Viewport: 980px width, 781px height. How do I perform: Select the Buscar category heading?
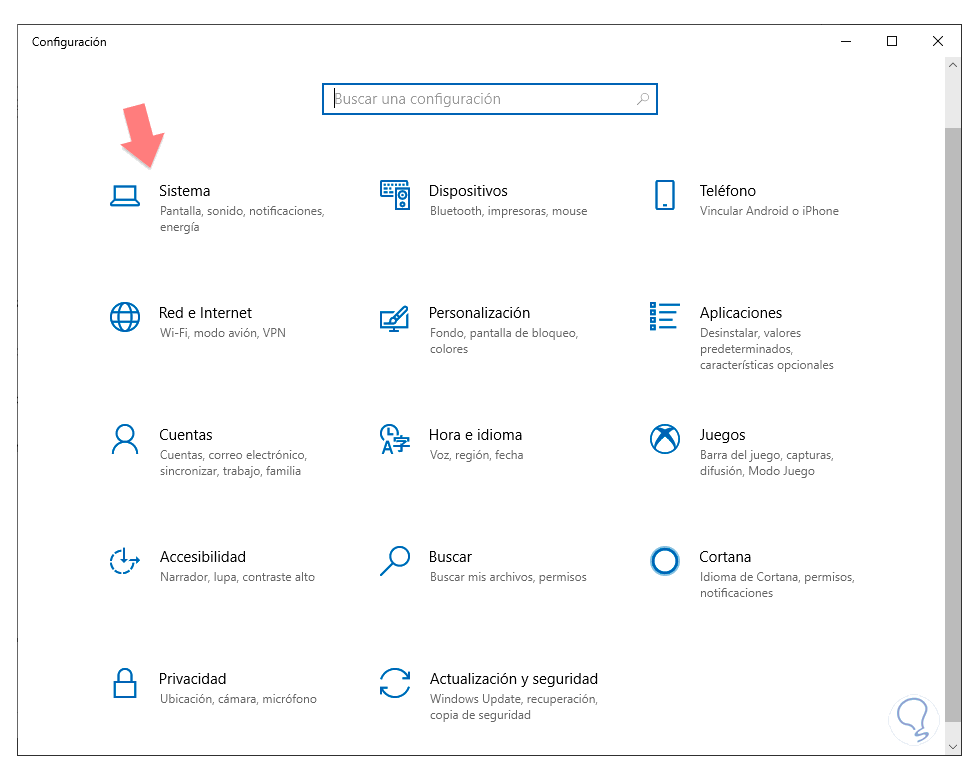pos(450,556)
